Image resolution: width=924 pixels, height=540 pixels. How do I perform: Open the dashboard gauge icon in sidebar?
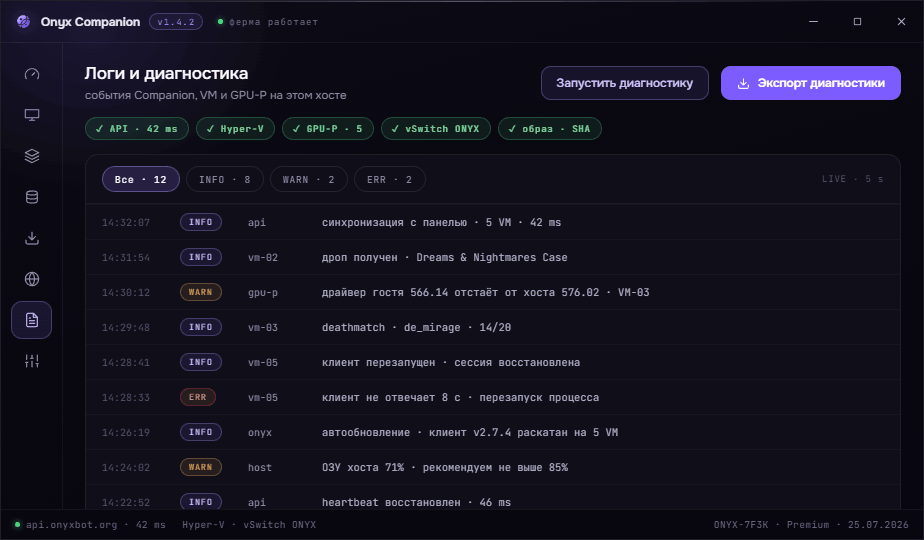(x=32, y=74)
